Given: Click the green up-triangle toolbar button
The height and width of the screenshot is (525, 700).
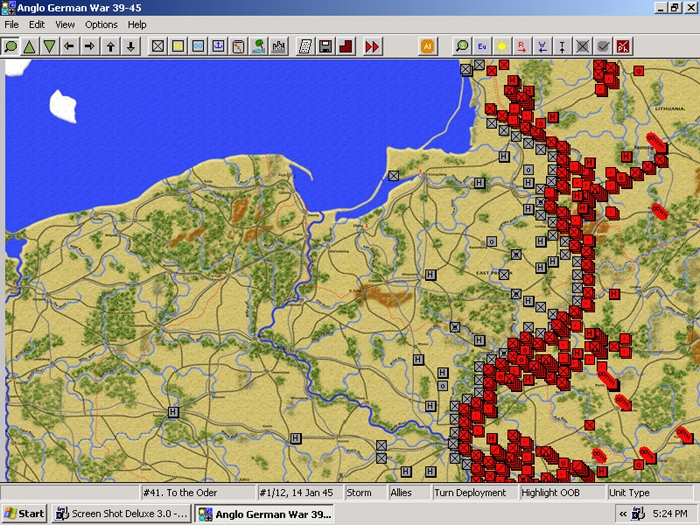Looking at the screenshot, I should (x=29, y=46).
